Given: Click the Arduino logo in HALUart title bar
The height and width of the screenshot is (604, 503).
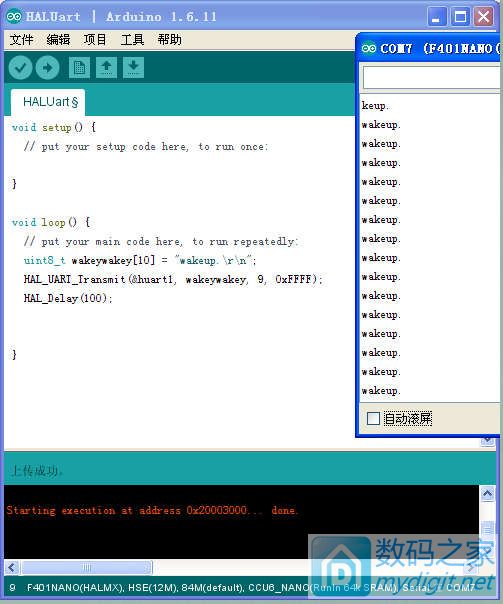Looking at the screenshot, I should tap(14, 17).
